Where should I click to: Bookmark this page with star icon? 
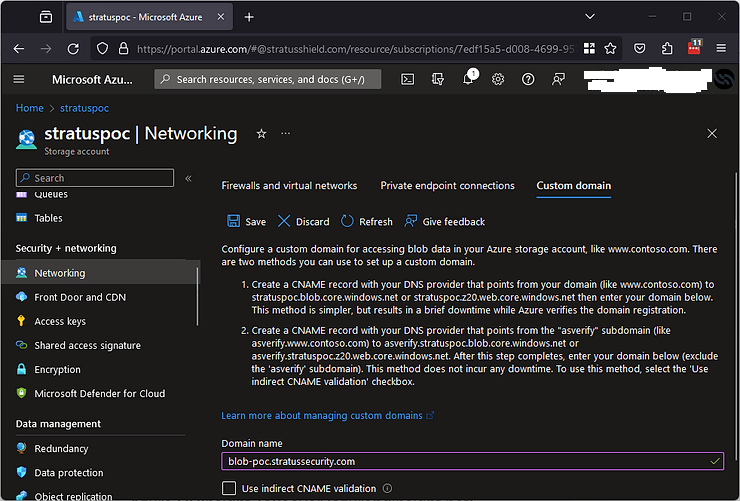coord(610,49)
